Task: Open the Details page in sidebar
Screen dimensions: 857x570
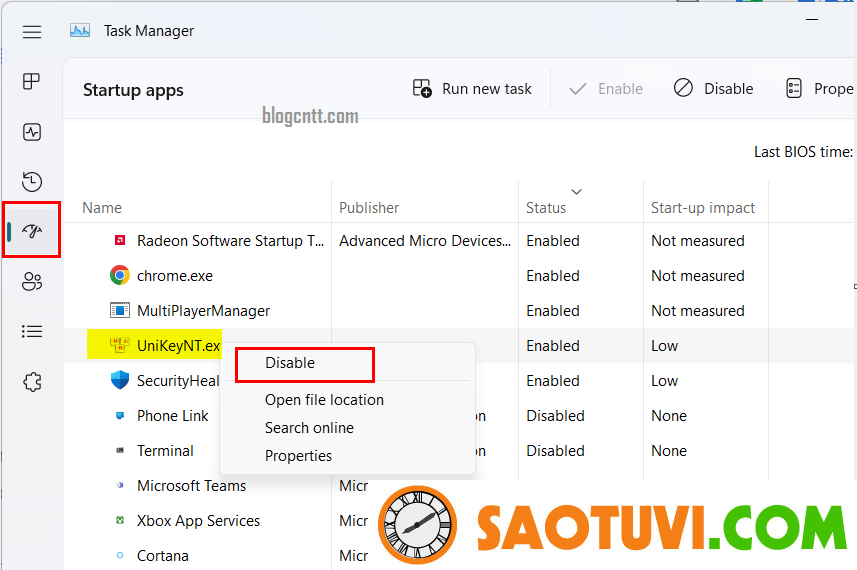Action: click(32, 331)
